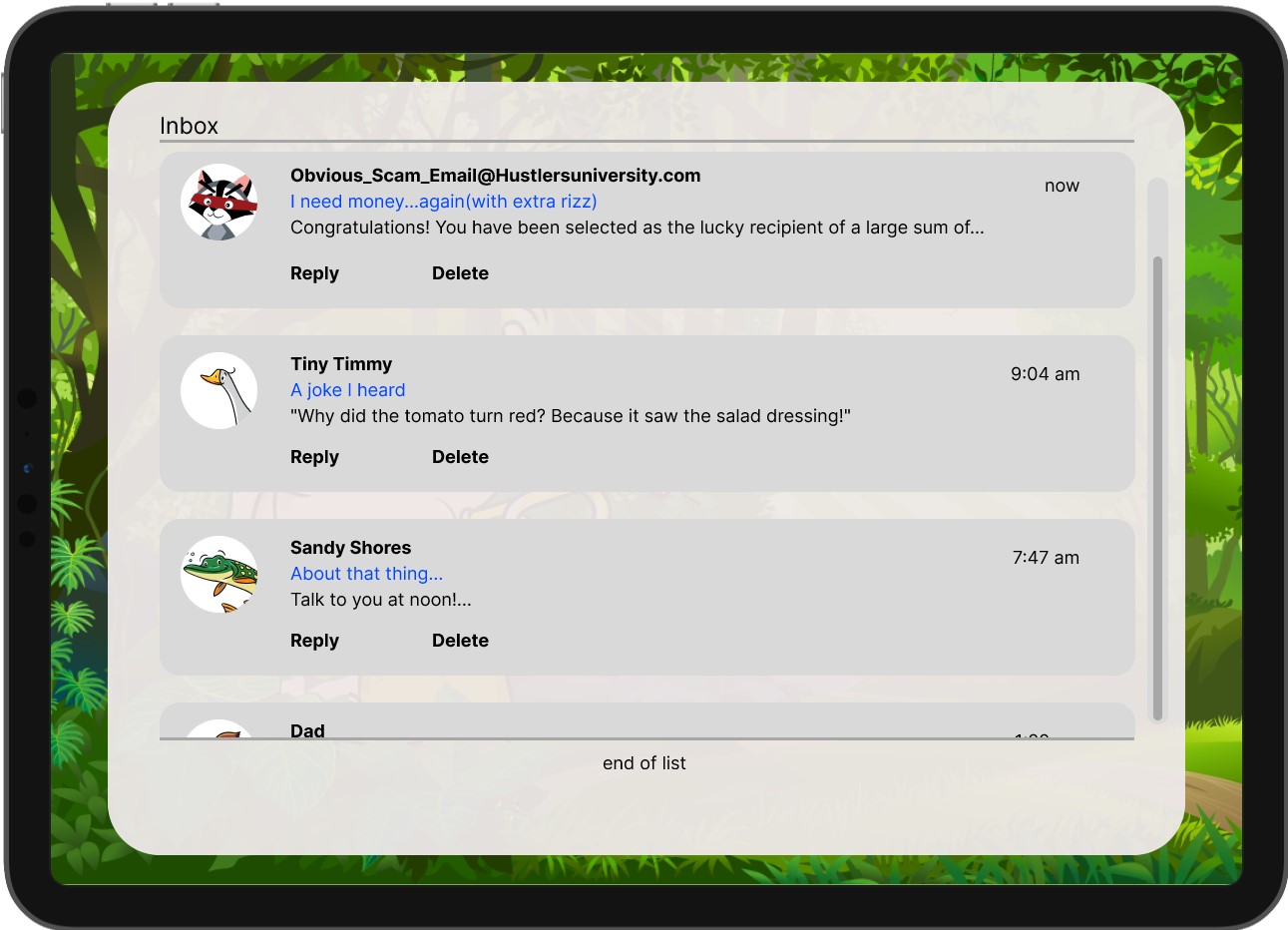Viewport: 1288px width, 930px height.
Task: Open the raccoon avatar of the scam email
Action: click(219, 203)
